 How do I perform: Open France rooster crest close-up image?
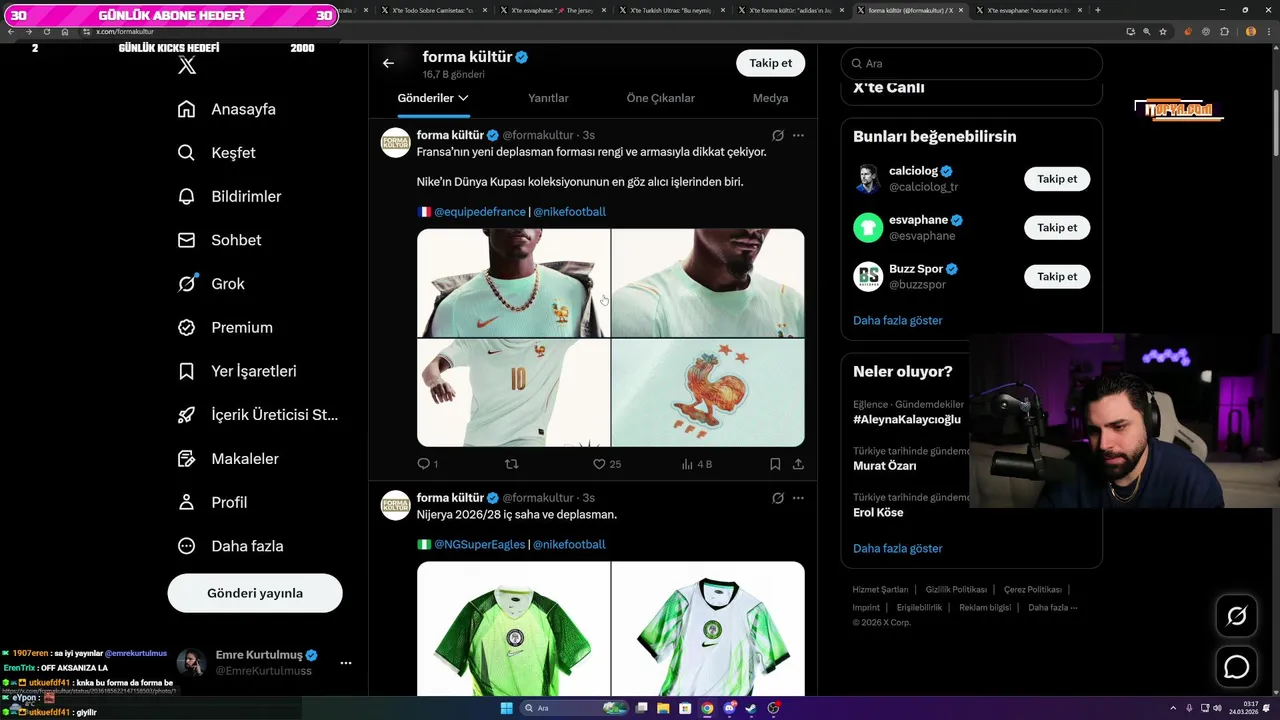coord(708,393)
